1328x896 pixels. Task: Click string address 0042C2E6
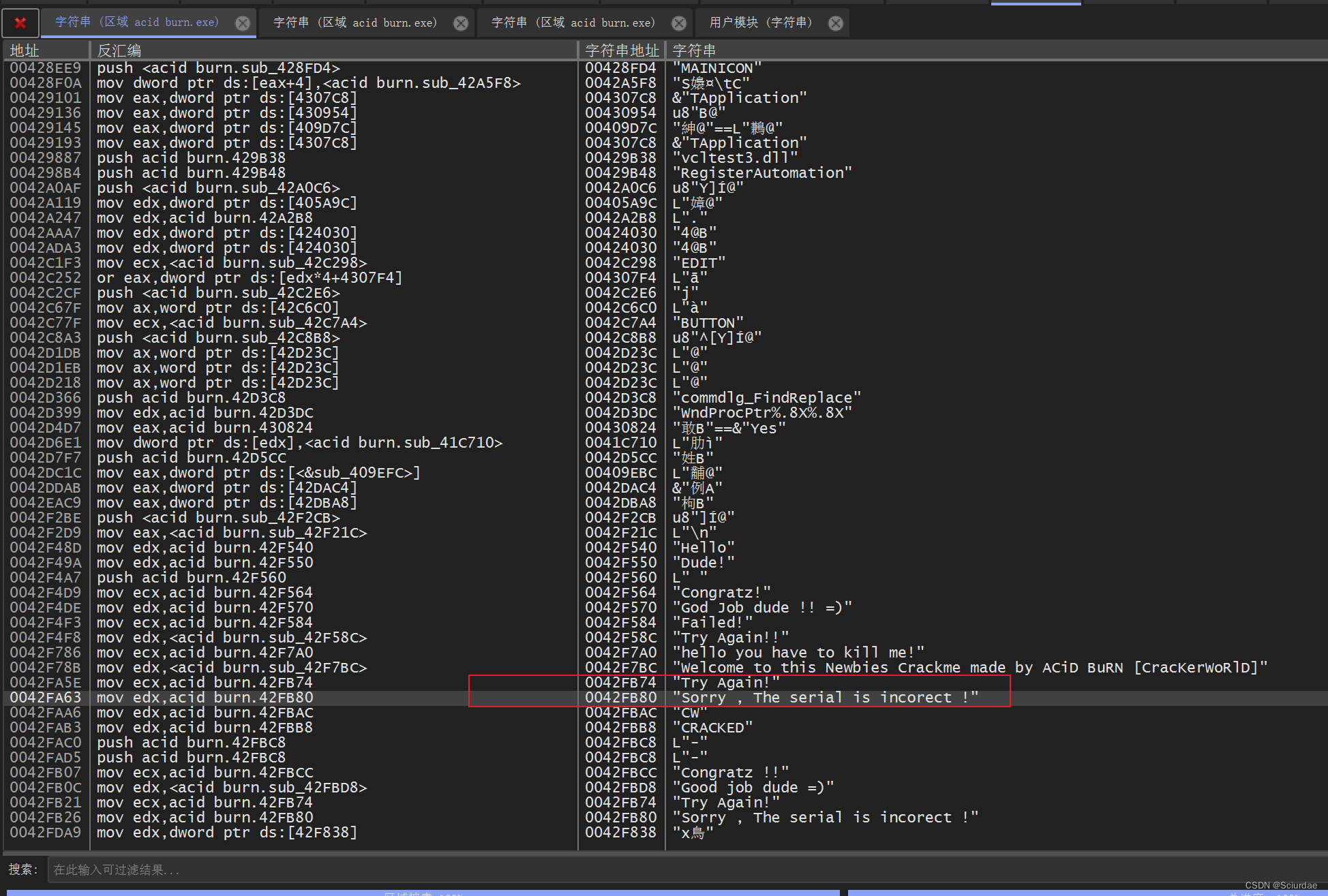coord(620,293)
